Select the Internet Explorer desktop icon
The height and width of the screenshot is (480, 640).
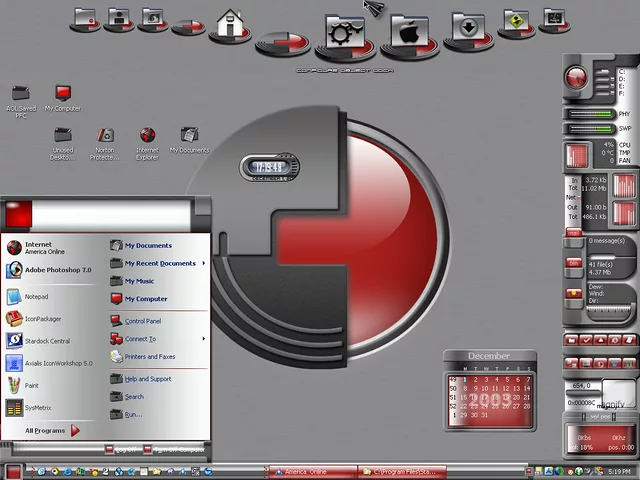point(147,143)
